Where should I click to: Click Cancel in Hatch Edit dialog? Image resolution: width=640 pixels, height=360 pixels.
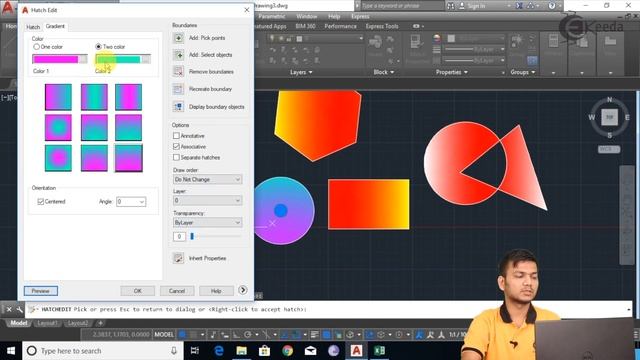click(x=177, y=291)
